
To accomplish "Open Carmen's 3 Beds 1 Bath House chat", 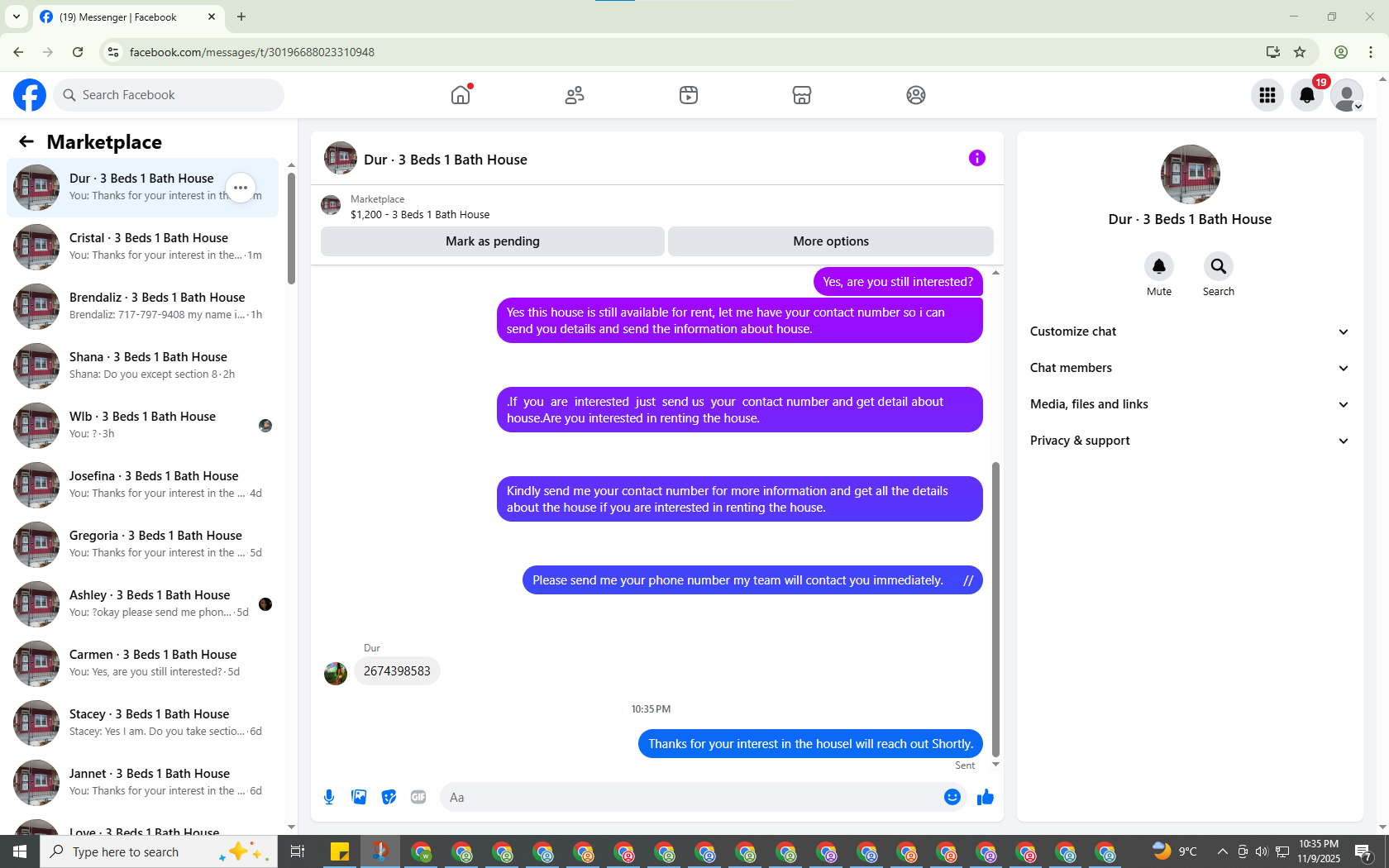I will pos(143,664).
